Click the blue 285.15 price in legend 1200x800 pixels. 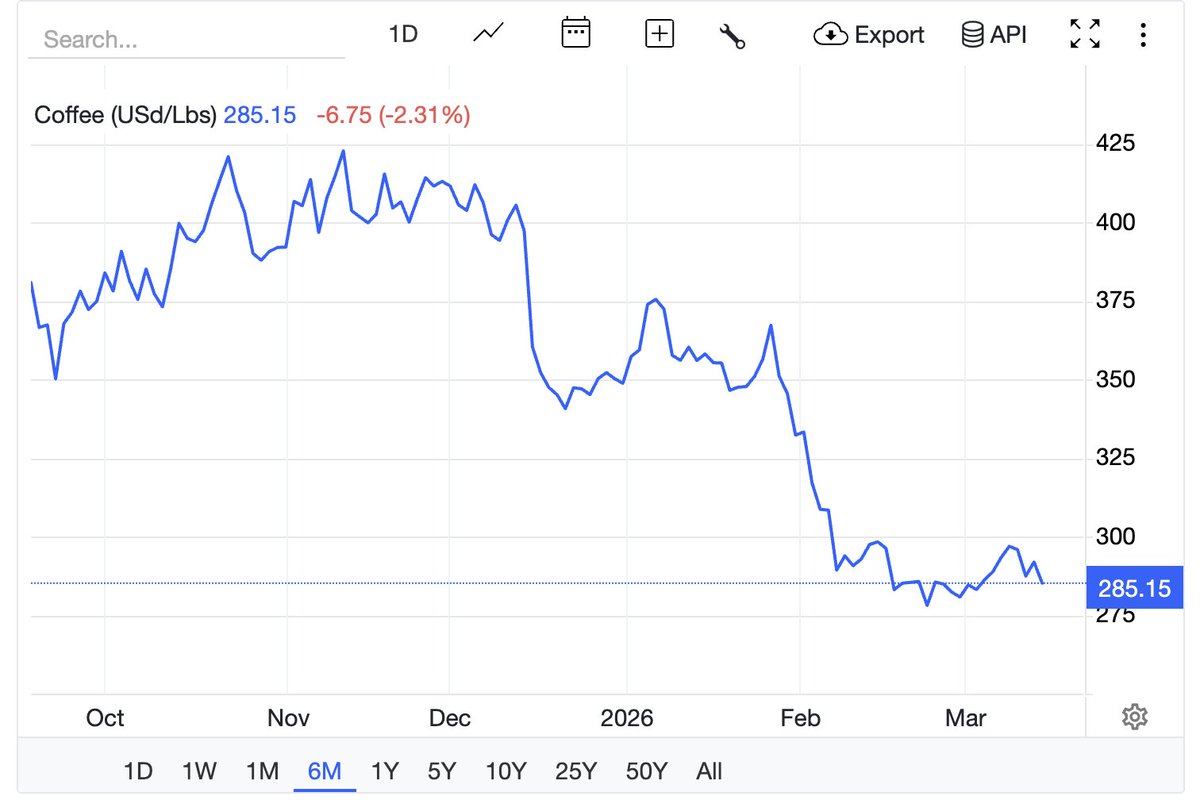click(260, 115)
